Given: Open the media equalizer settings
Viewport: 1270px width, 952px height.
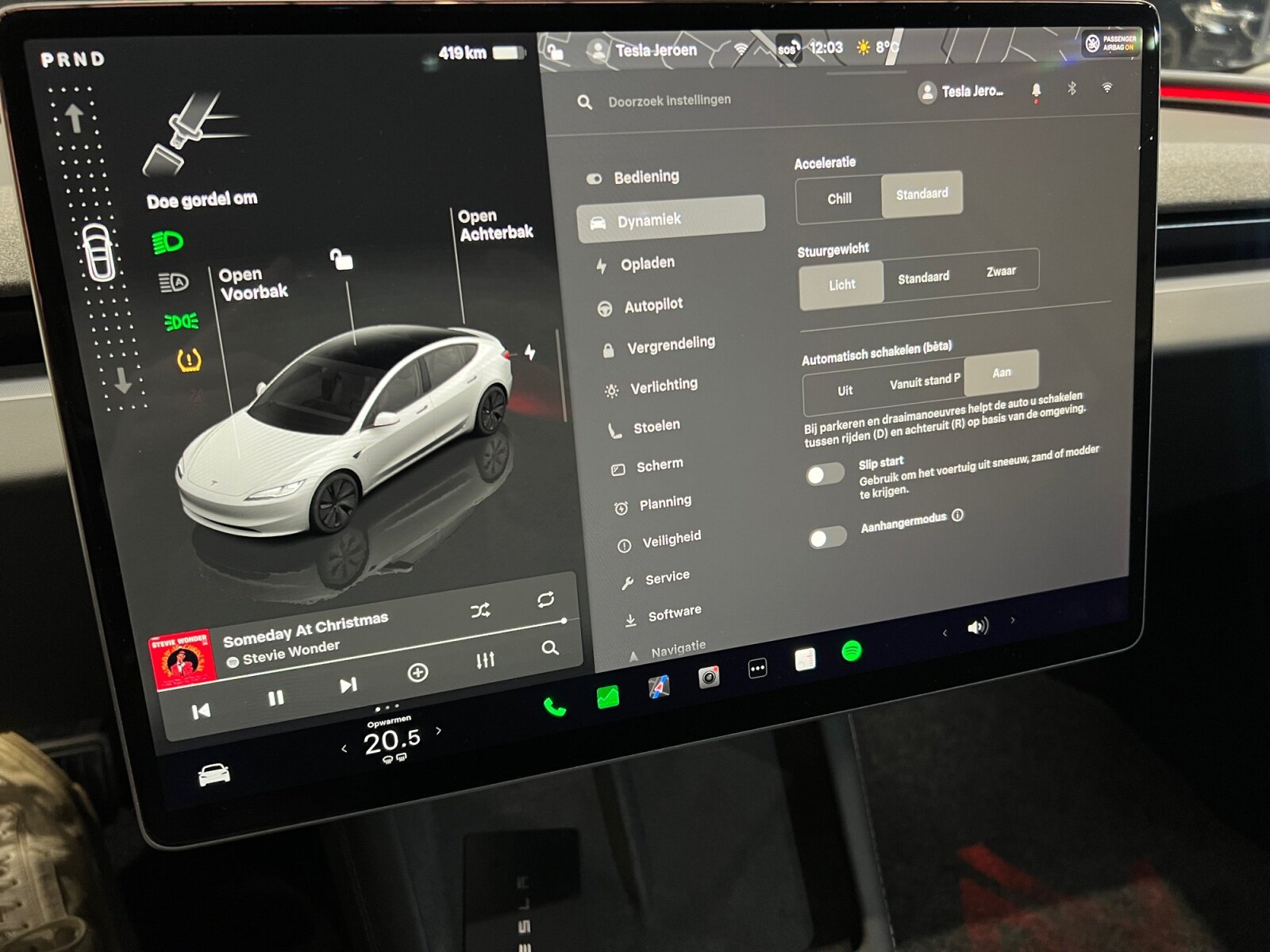Looking at the screenshot, I should (x=485, y=660).
